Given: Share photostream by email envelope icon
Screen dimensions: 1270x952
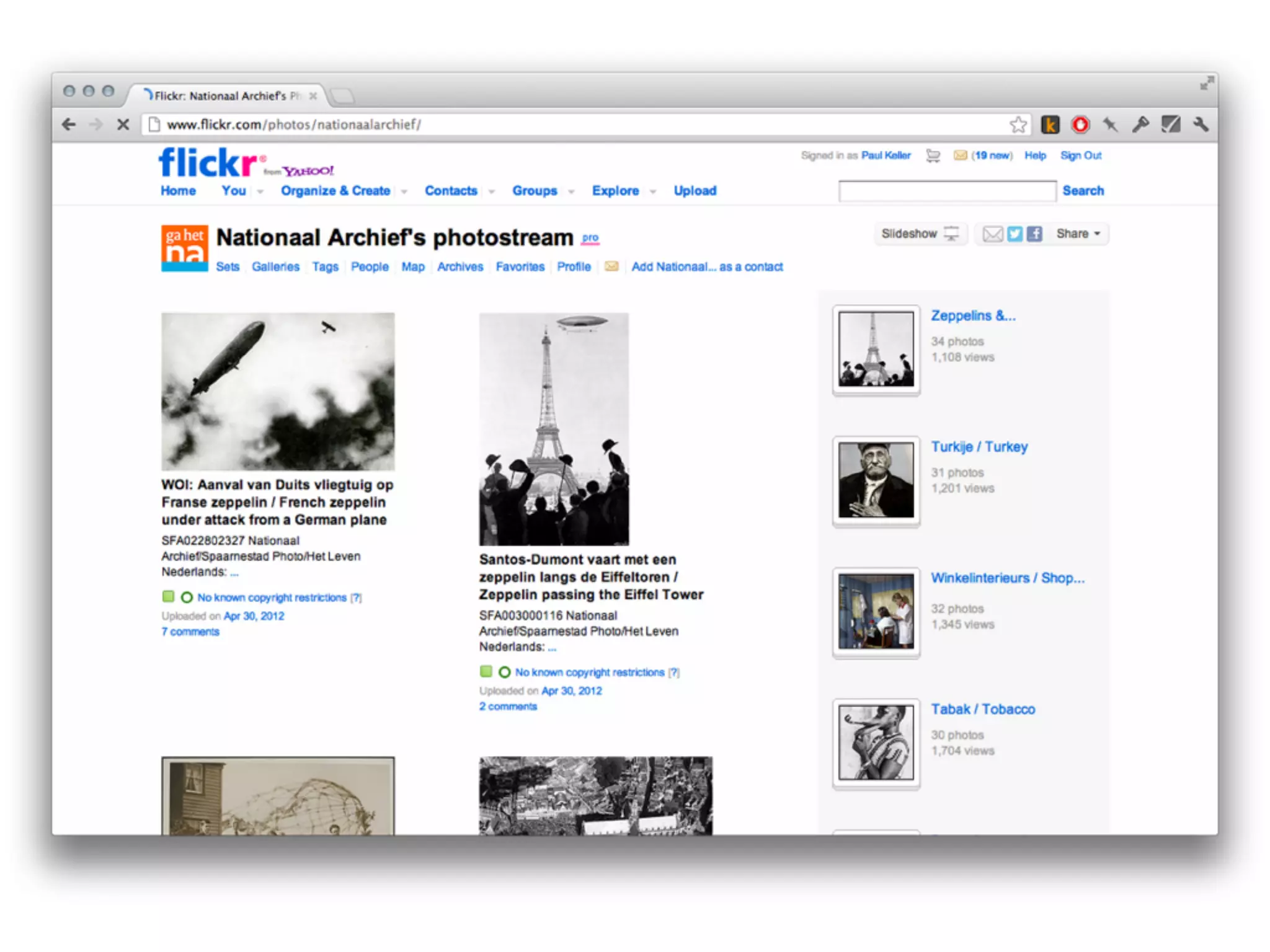Looking at the screenshot, I should pyautogui.click(x=993, y=234).
